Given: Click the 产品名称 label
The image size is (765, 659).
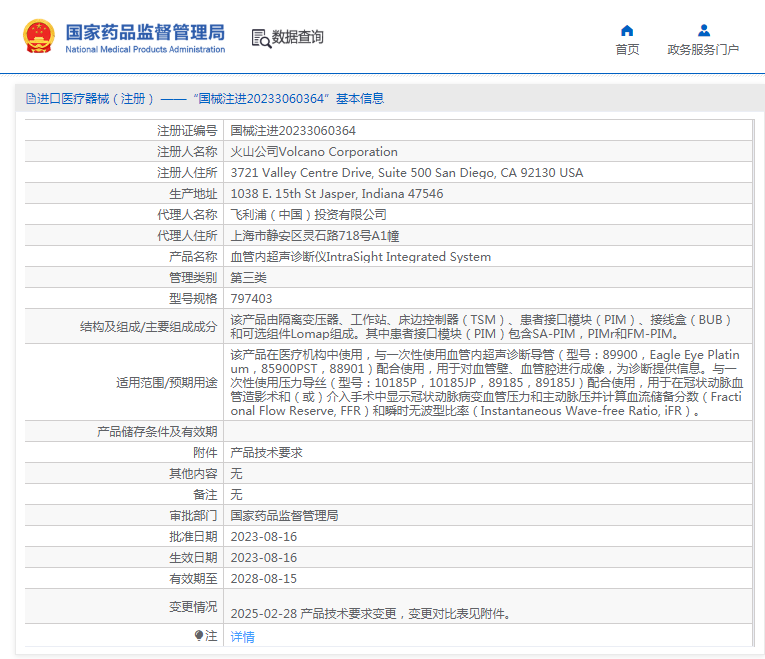Looking at the screenshot, I should (x=193, y=257).
